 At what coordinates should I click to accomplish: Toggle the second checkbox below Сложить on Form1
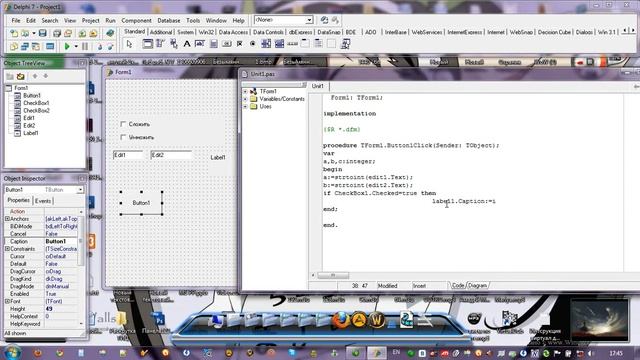pyautogui.click(x=123, y=137)
